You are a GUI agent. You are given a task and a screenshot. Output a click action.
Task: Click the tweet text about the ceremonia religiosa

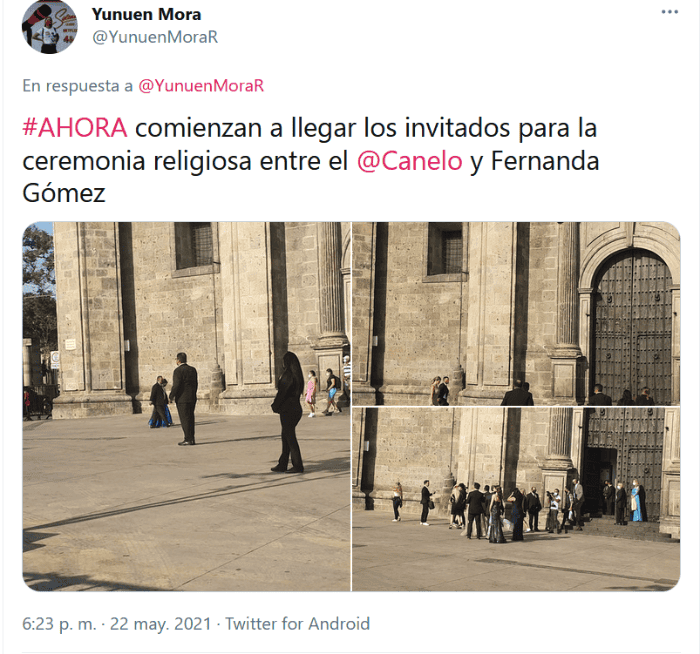[311, 161]
